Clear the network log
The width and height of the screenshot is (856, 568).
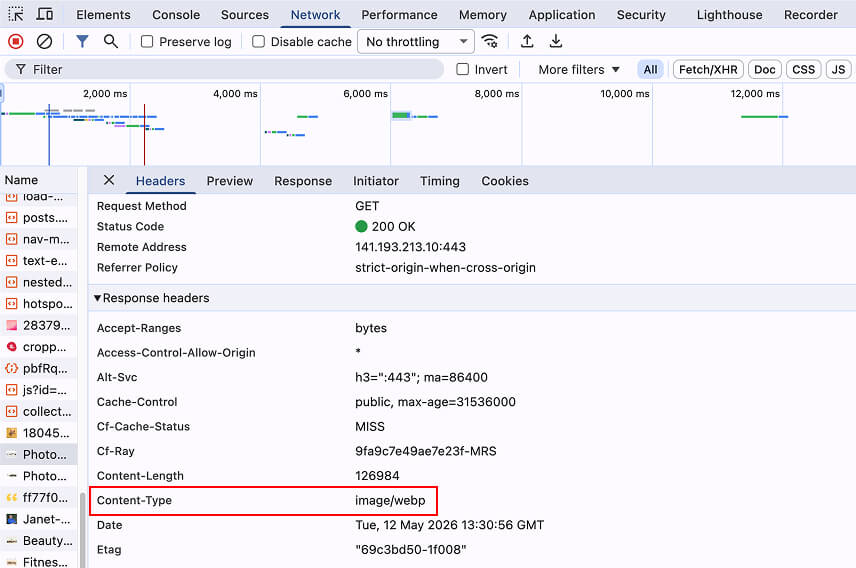pos(44,42)
